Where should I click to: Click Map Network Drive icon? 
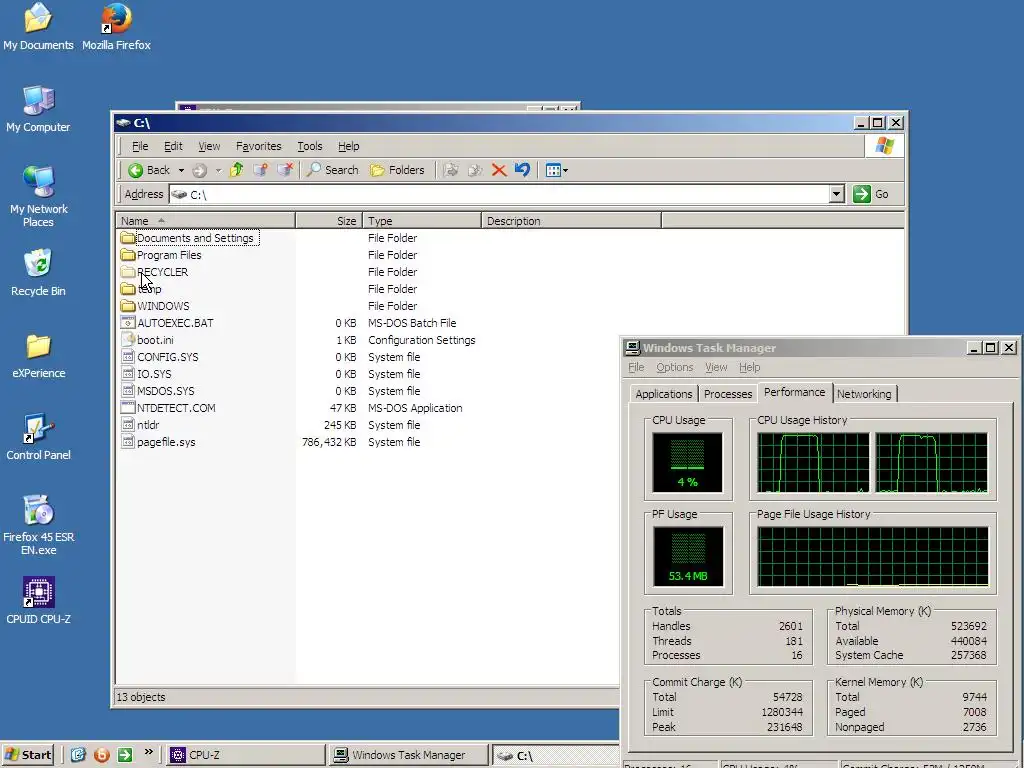(260, 170)
